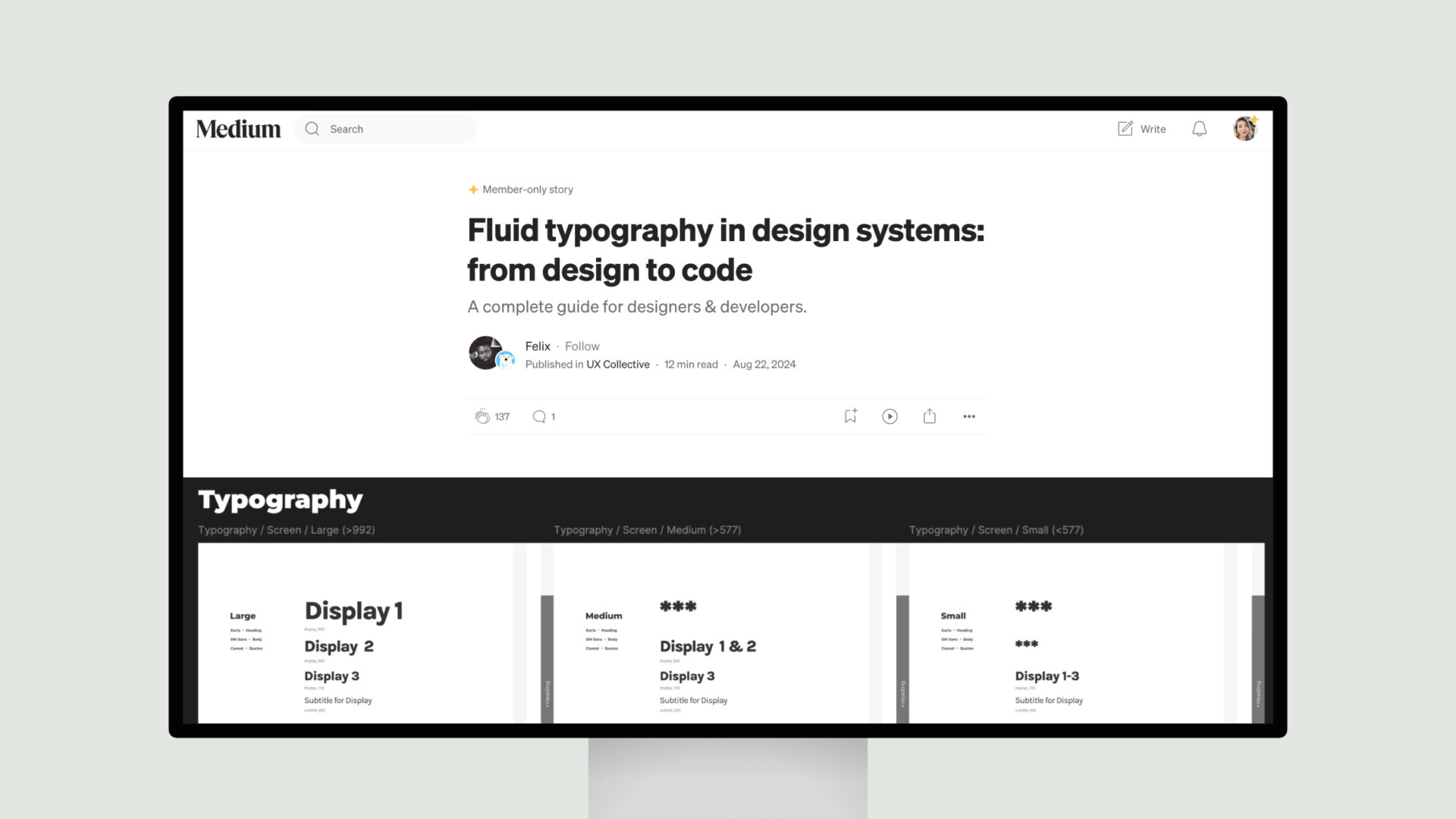Click the write/edit pencil icon
The width and height of the screenshot is (1456, 819).
[1124, 128]
